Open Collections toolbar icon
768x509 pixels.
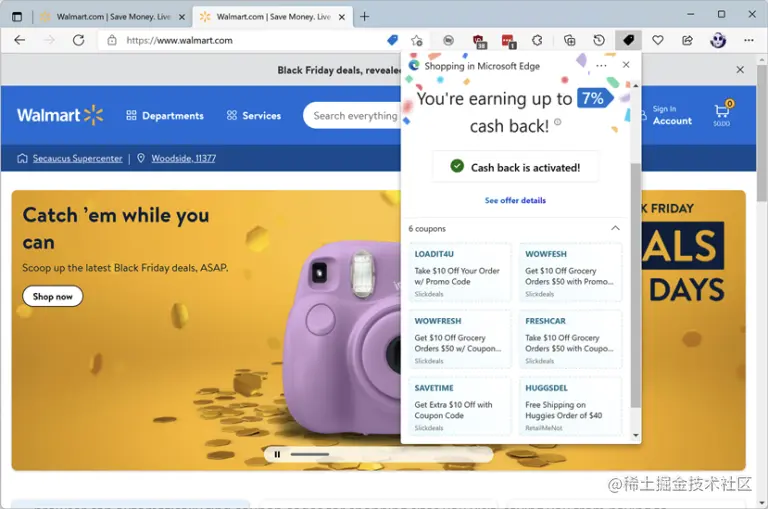coord(569,40)
